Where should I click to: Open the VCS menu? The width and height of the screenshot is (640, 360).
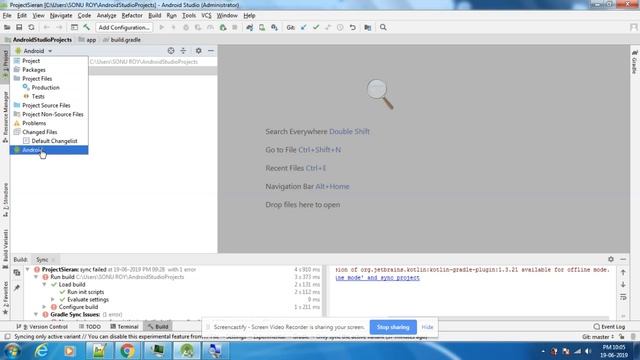[x=206, y=16]
